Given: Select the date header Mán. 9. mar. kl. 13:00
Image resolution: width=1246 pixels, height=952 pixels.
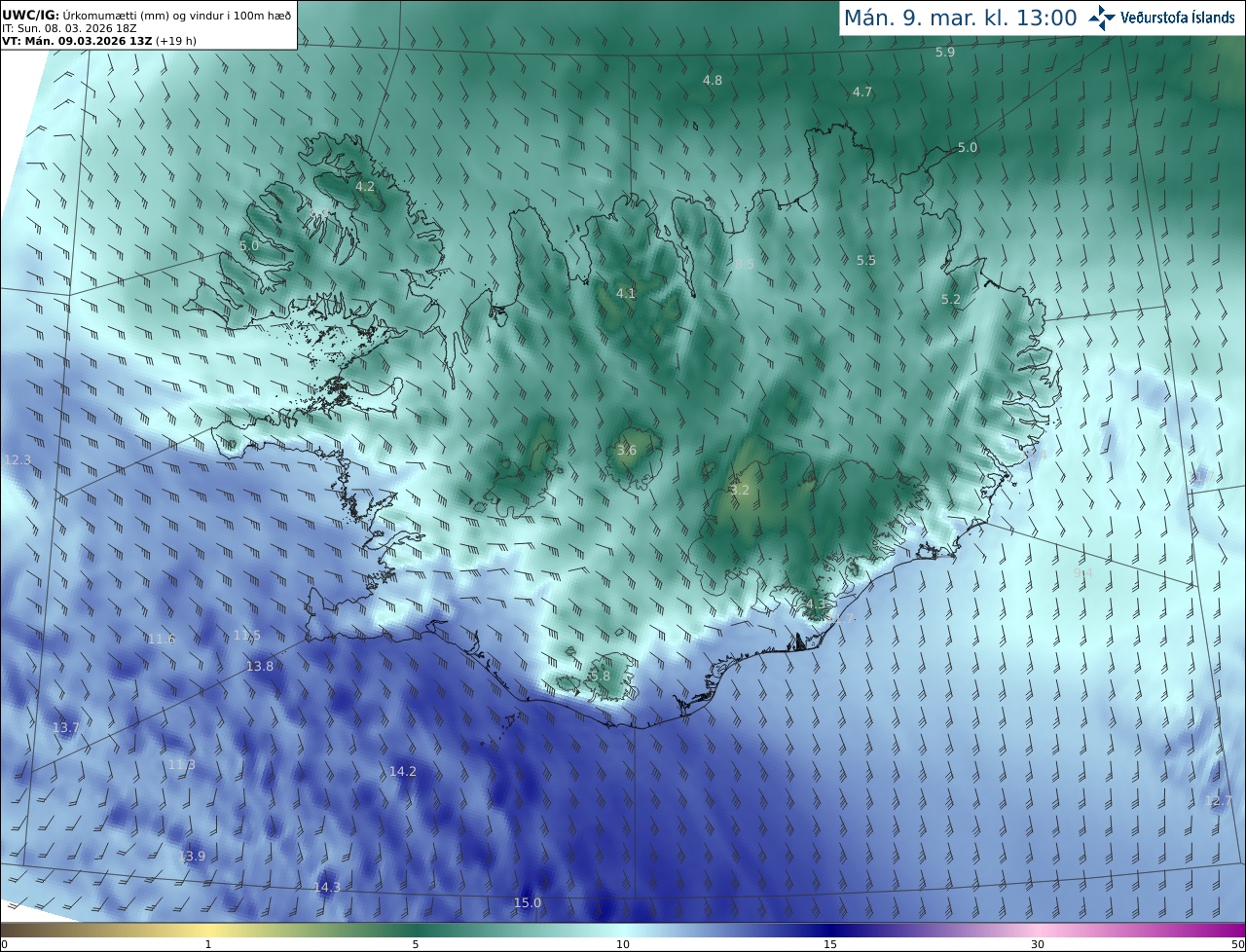Looking at the screenshot, I should (960, 18).
